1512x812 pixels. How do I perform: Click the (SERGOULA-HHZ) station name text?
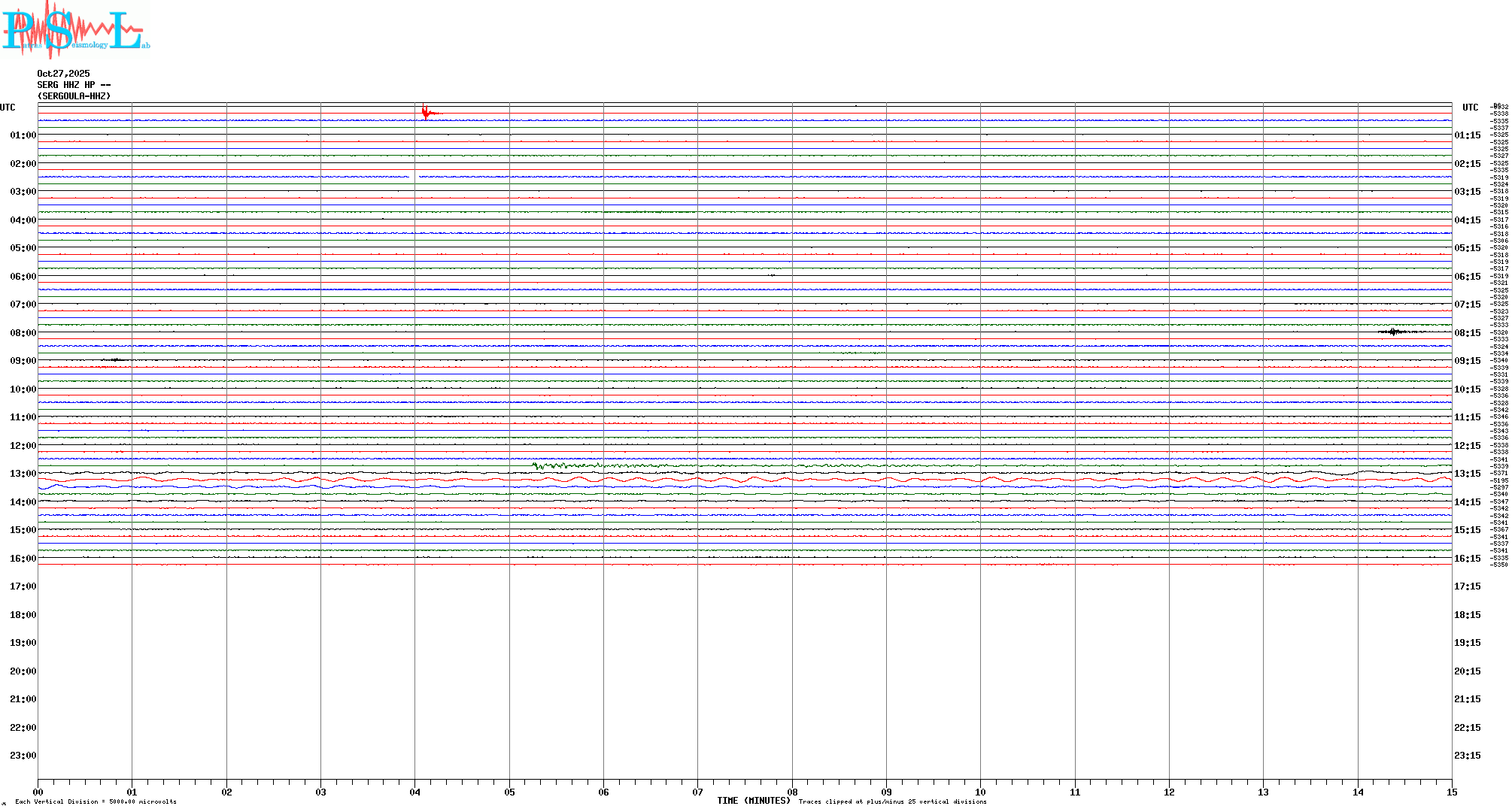[x=74, y=96]
